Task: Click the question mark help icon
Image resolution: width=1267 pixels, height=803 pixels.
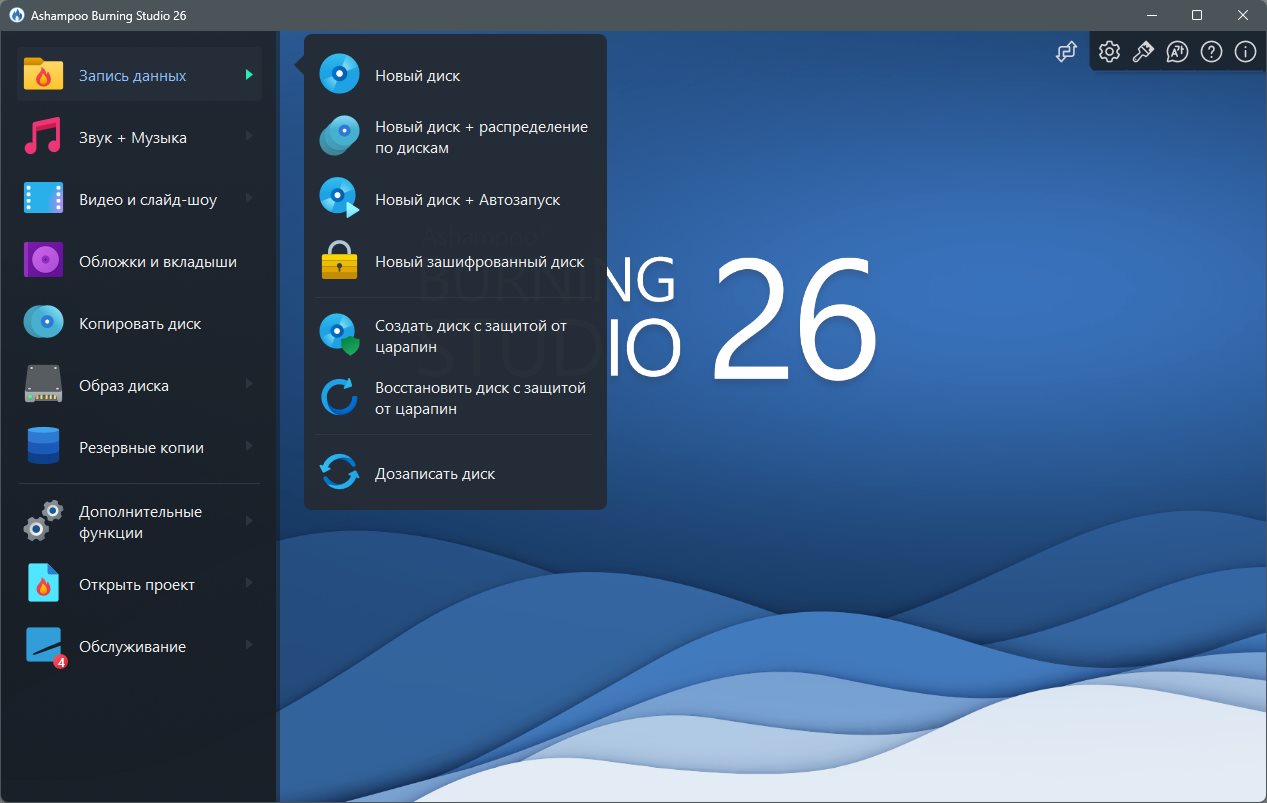Action: (x=1211, y=52)
